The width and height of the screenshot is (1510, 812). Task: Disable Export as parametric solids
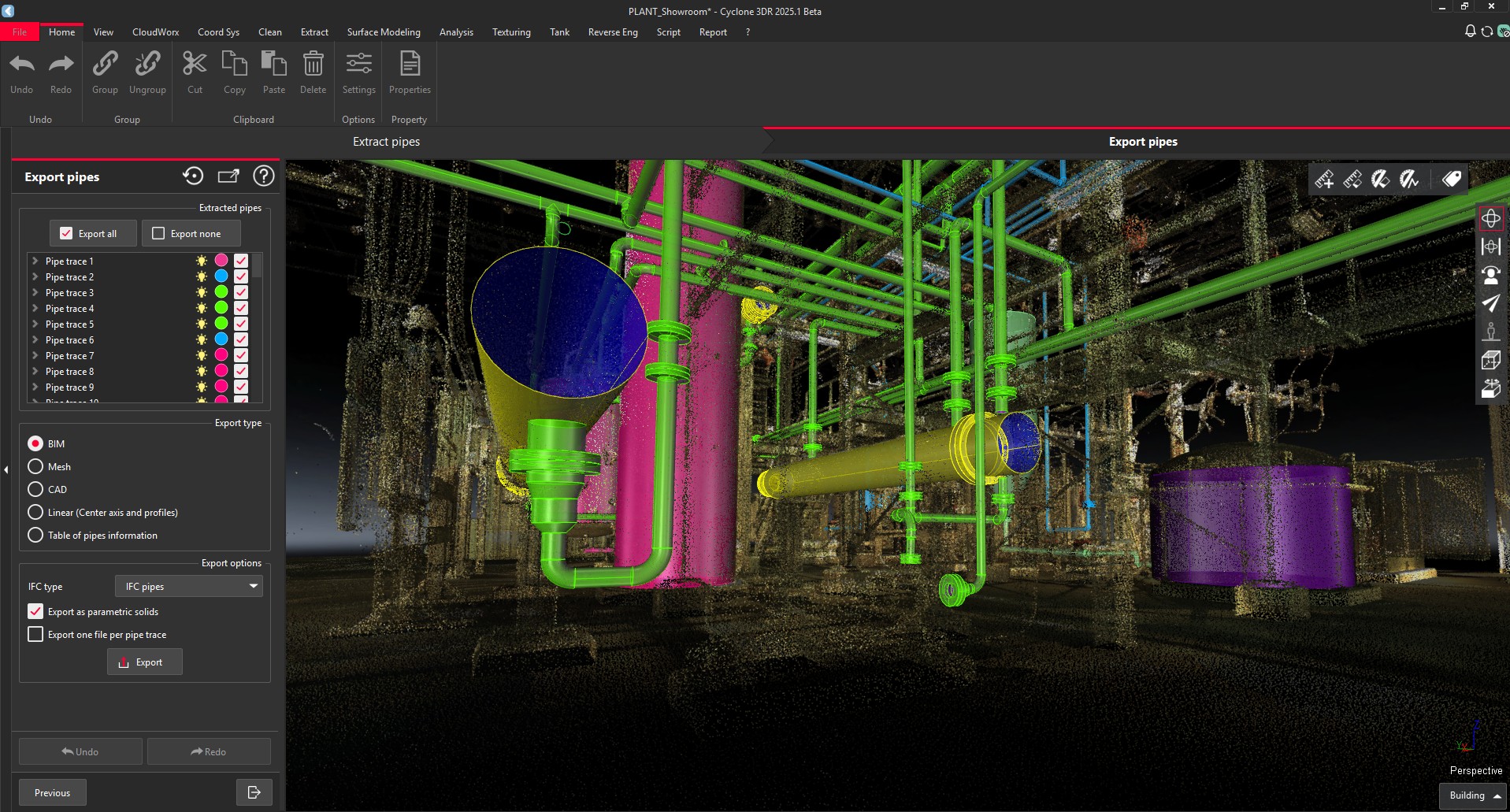(x=35, y=611)
